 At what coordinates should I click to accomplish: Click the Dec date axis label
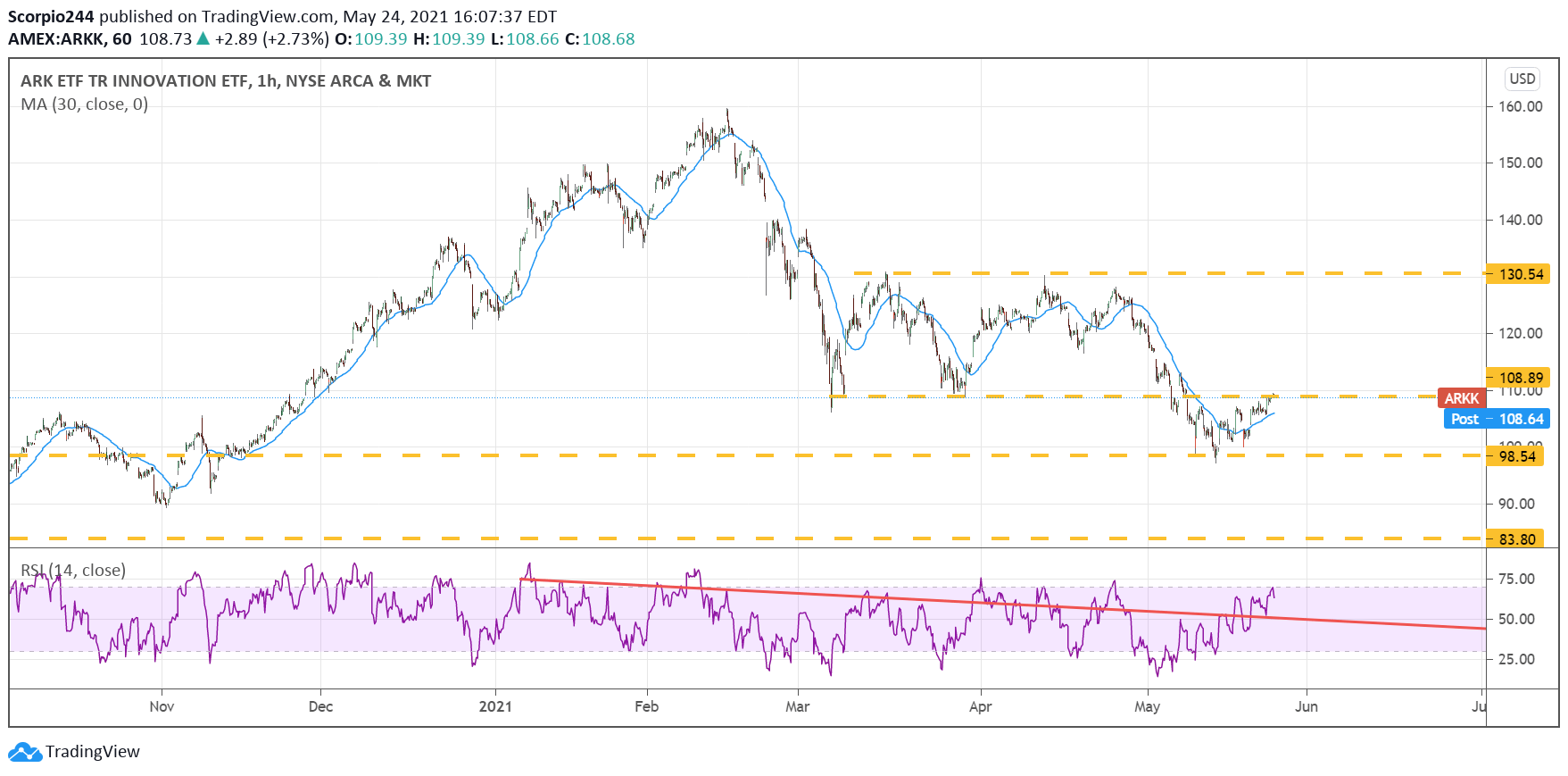tap(320, 706)
